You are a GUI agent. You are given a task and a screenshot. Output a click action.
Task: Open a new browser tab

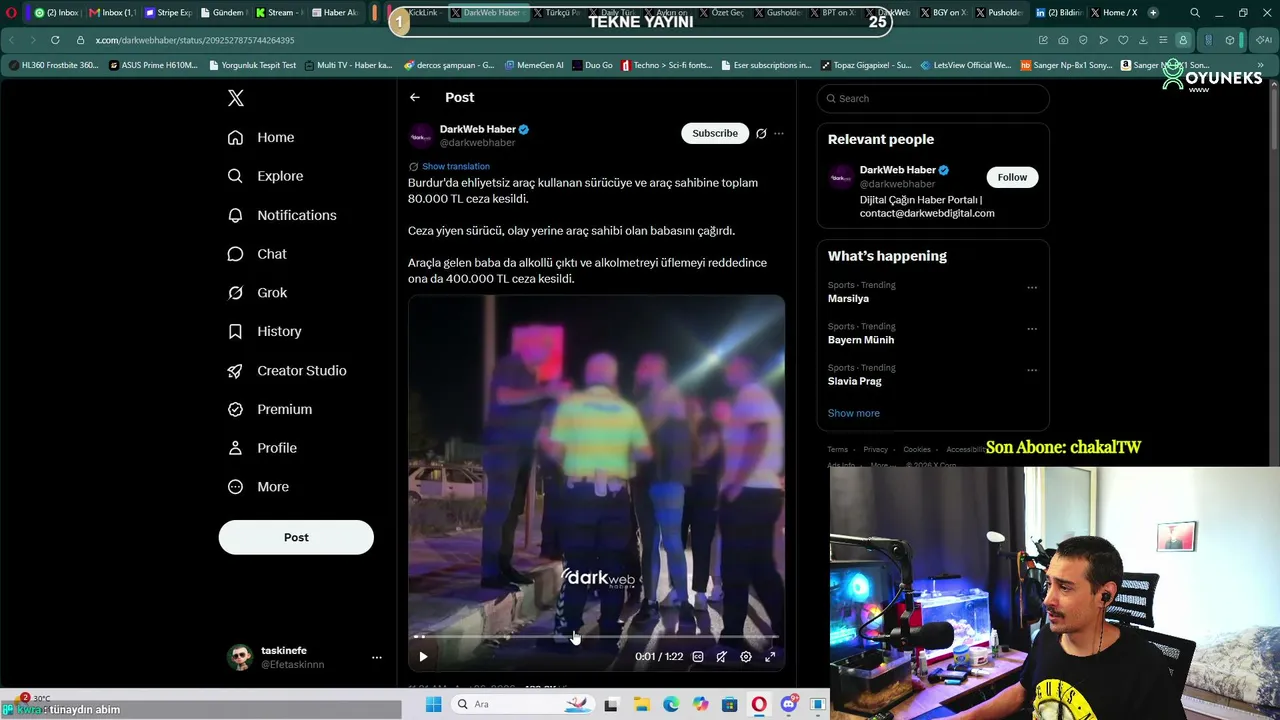tap(1153, 13)
